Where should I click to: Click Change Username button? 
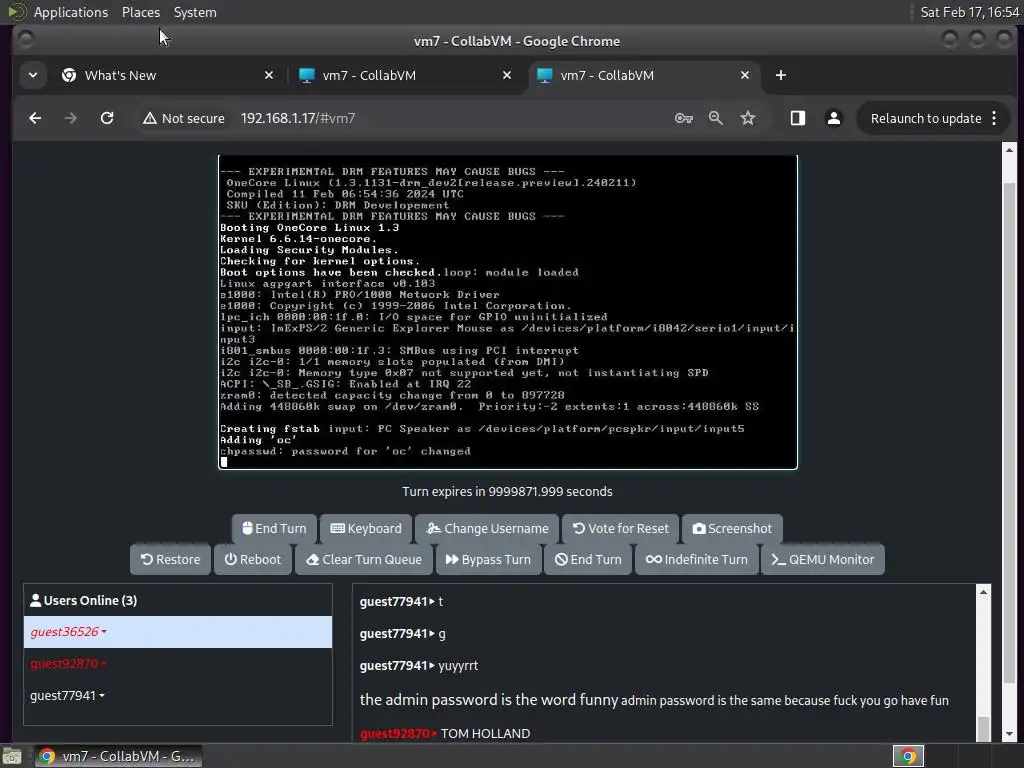click(x=487, y=528)
